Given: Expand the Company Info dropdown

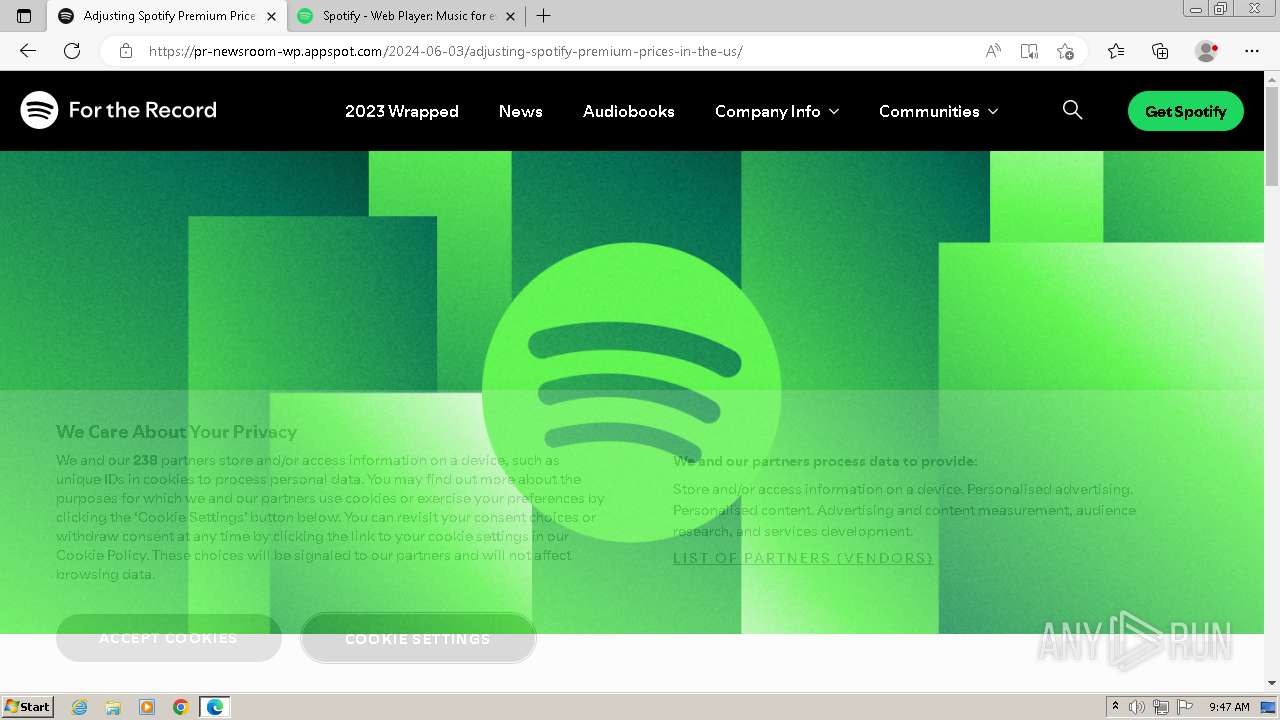Looking at the screenshot, I should click(777, 111).
